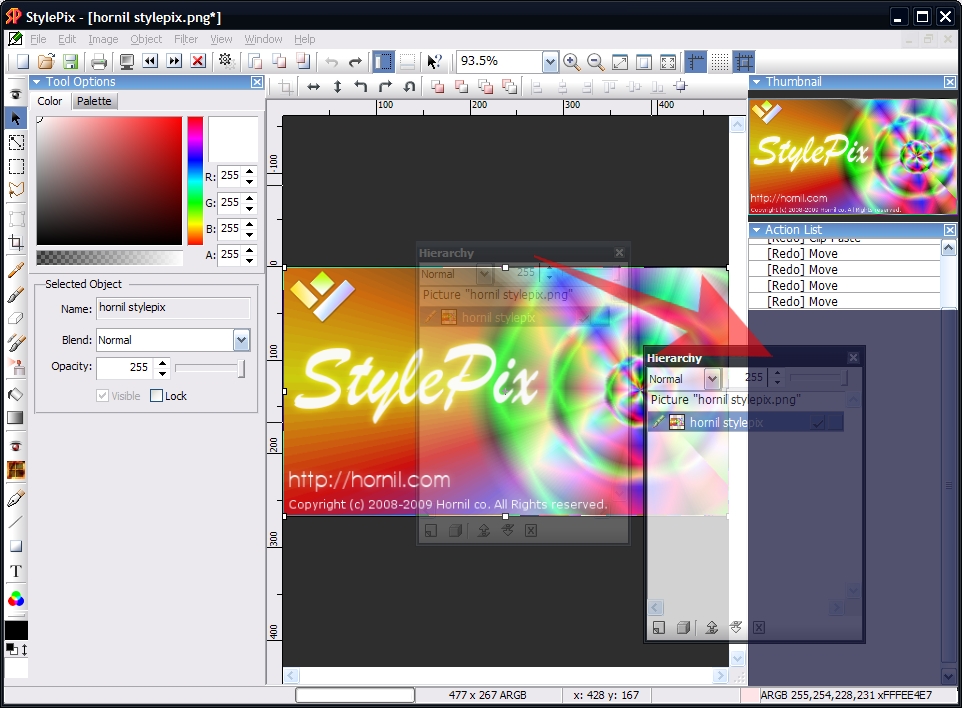Click the Zoom In magnifier icon

(571, 62)
